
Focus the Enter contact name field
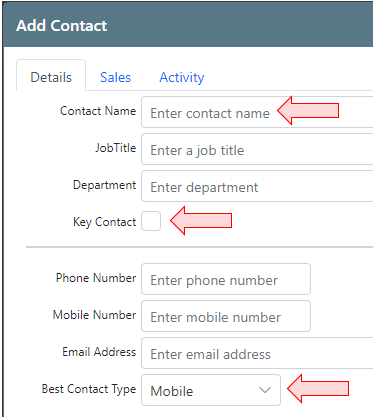coord(257,112)
